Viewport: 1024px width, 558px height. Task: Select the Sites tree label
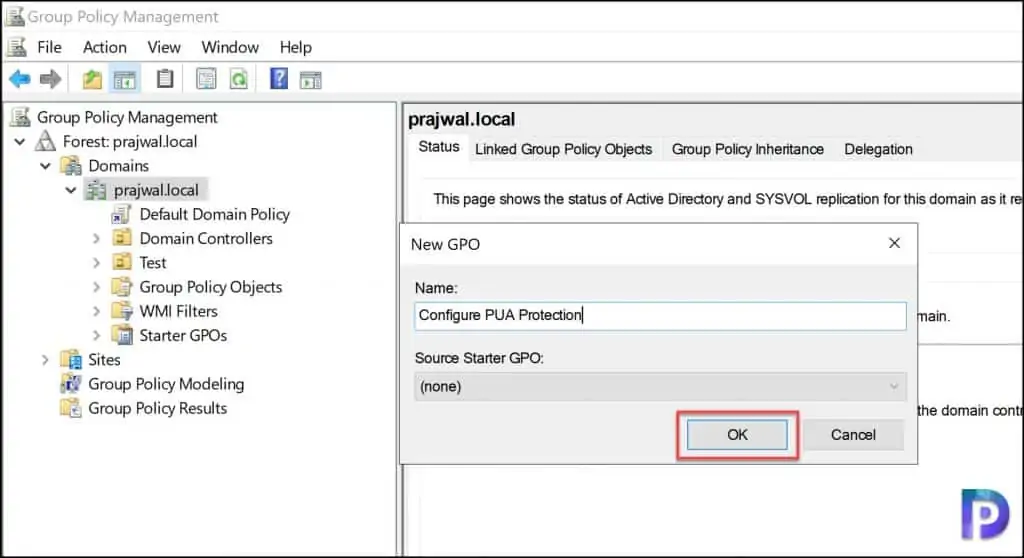pyautogui.click(x=104, y=359)
